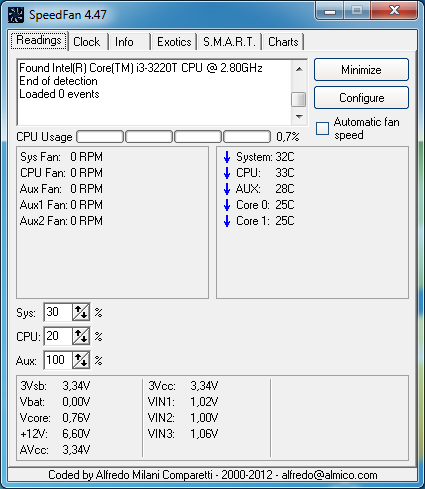Click the 'AVcc: 3,34V' voltage reading
This screenshot has height=489, width=425.
[55, 450]
